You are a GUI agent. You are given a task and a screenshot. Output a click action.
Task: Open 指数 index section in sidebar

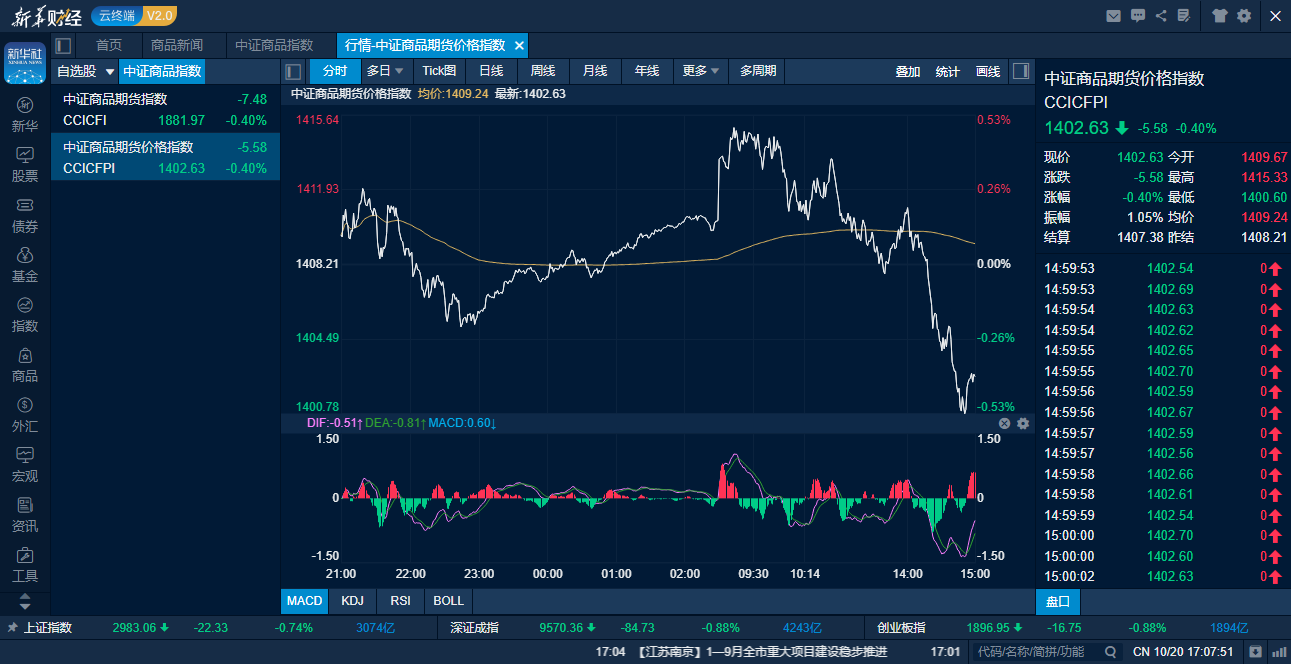(x=25, y=315)
